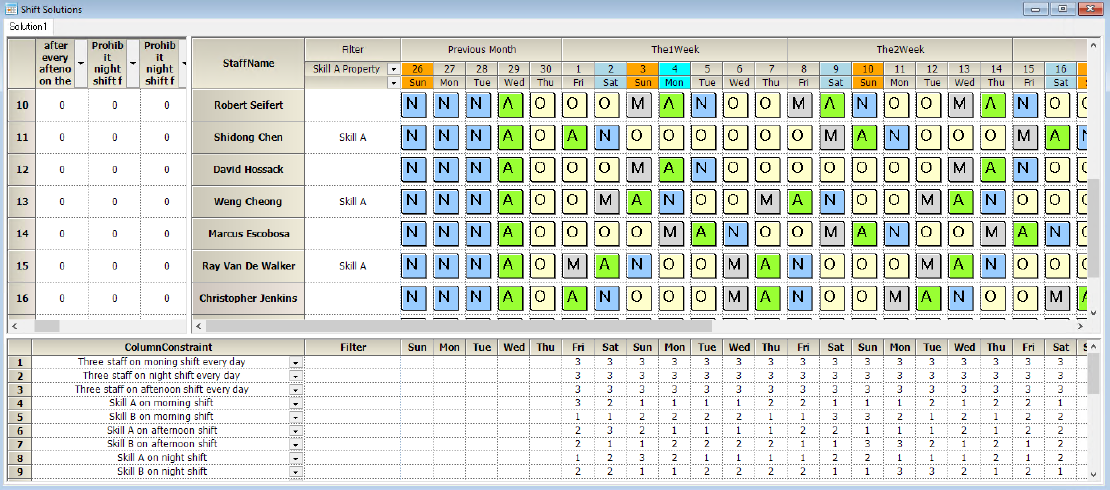Expand 'Three staff on morning shift' constraint dropdown
This screenshot has width=1110, height=490.
[x=295, y=362]
